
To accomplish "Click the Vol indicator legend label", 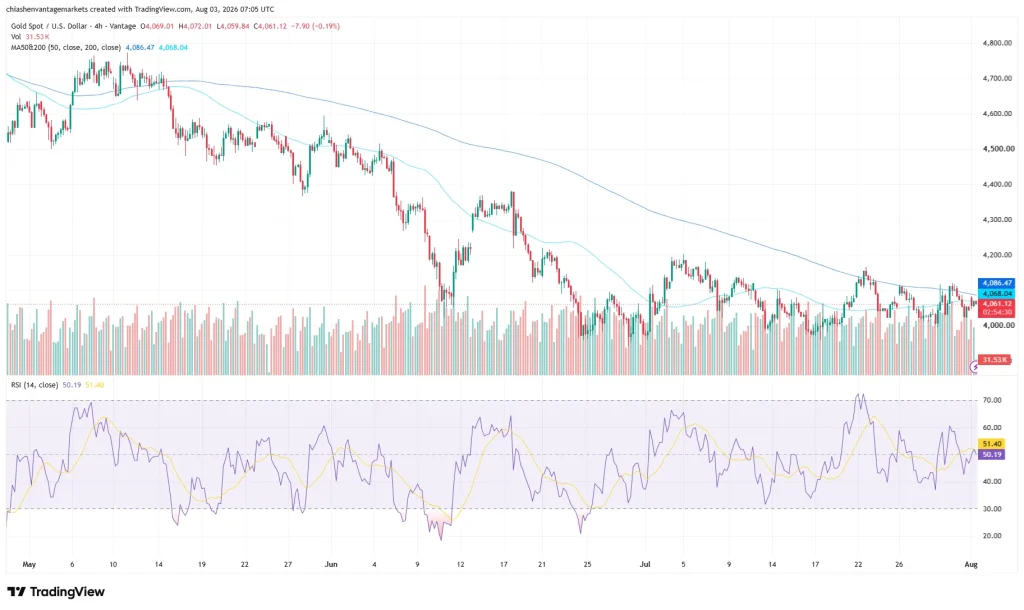I will coord(16,37).
